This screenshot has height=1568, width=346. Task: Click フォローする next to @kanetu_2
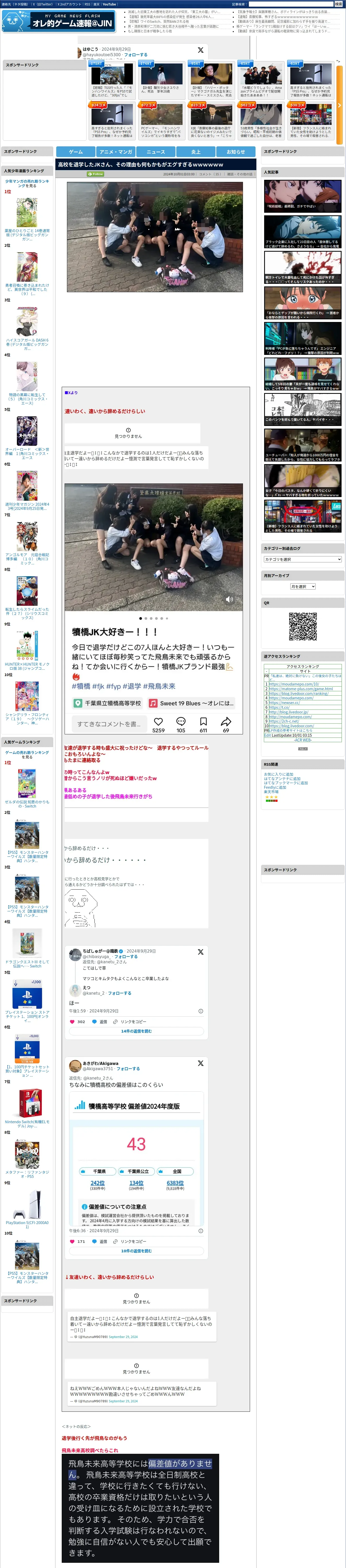coord(120,993)
